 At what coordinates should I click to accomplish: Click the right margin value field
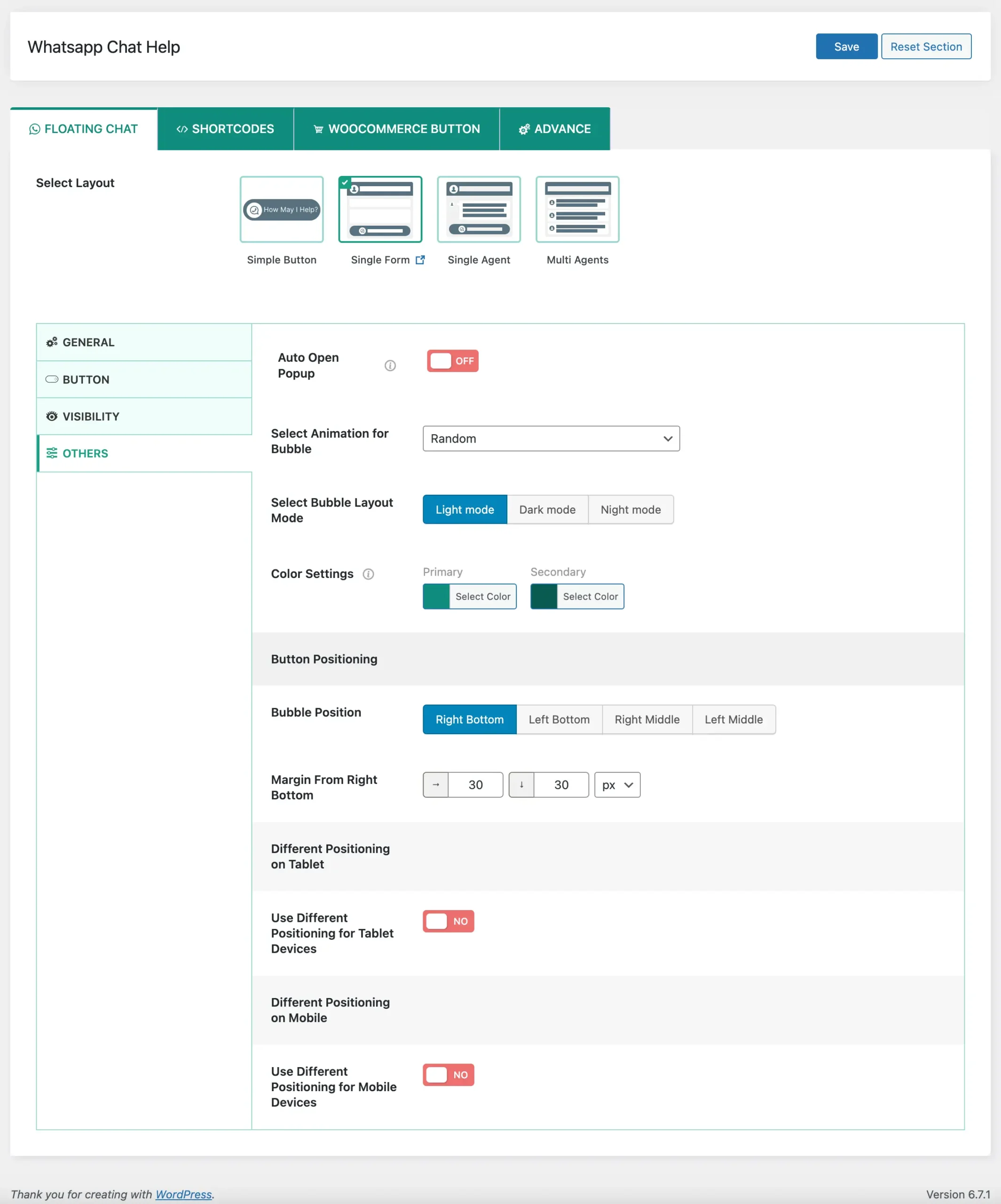tap(475, 785)
